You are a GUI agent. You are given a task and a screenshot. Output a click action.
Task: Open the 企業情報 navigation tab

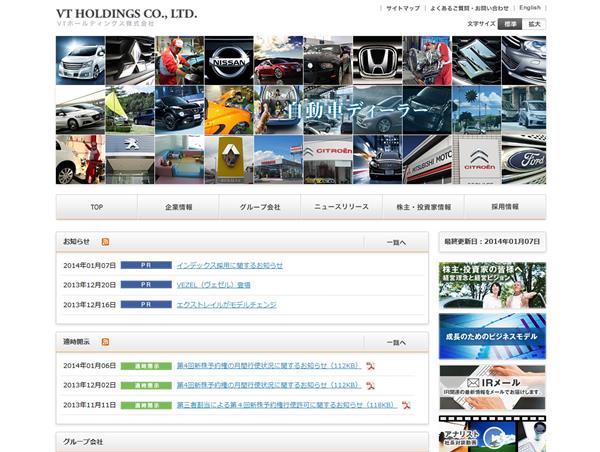click(x=178, y=207)
